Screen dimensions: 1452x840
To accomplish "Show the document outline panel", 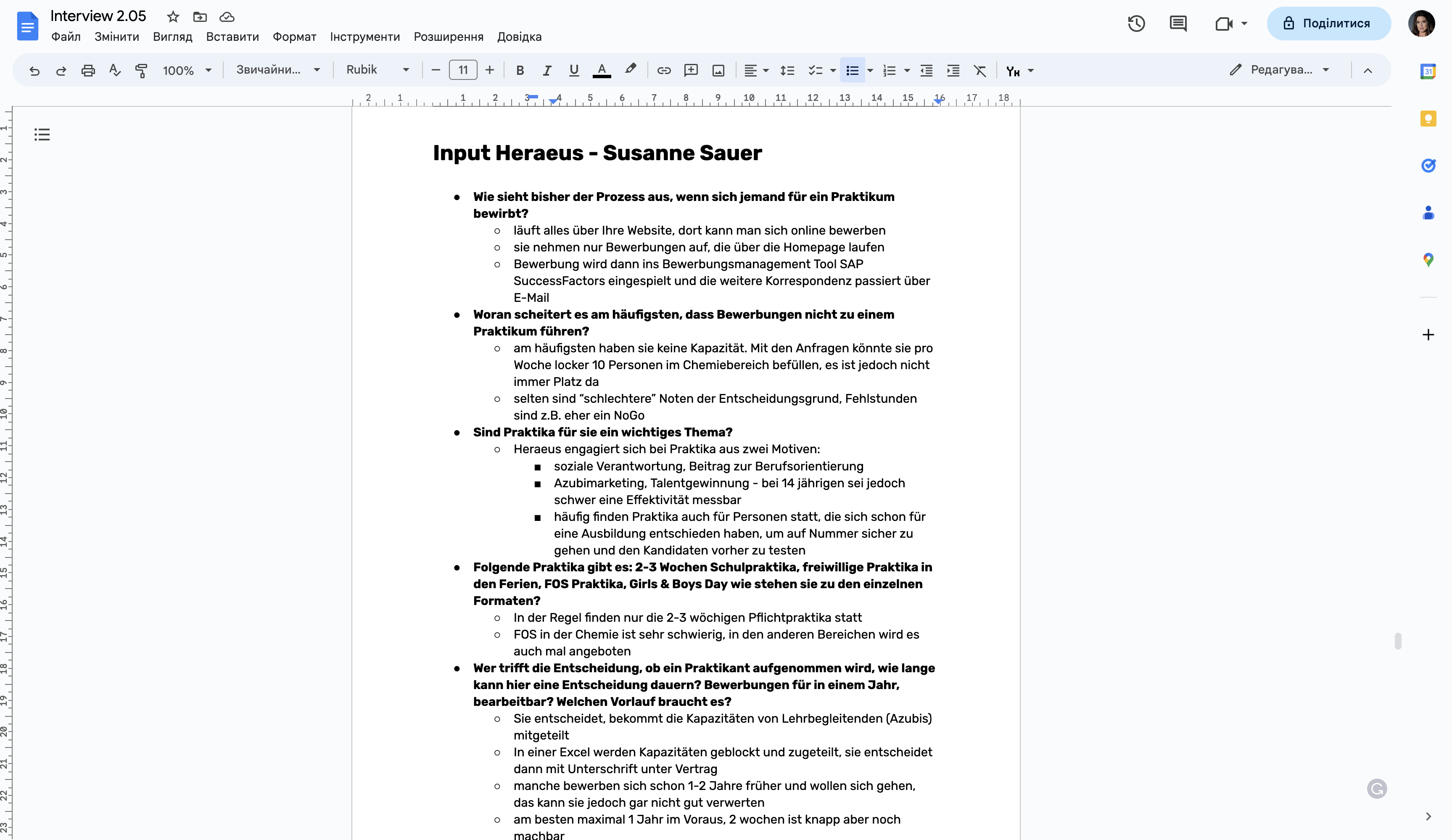I will 42,135.
